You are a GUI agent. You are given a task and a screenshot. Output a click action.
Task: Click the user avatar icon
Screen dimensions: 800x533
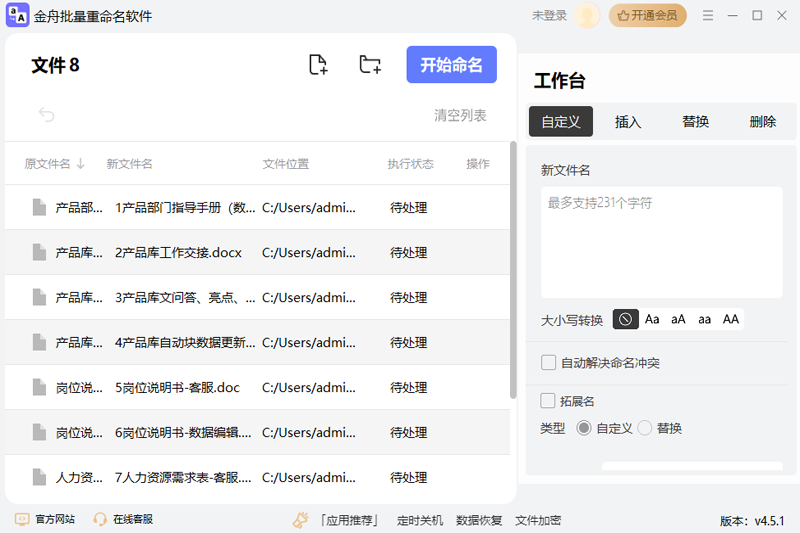(x=587, y=16)
